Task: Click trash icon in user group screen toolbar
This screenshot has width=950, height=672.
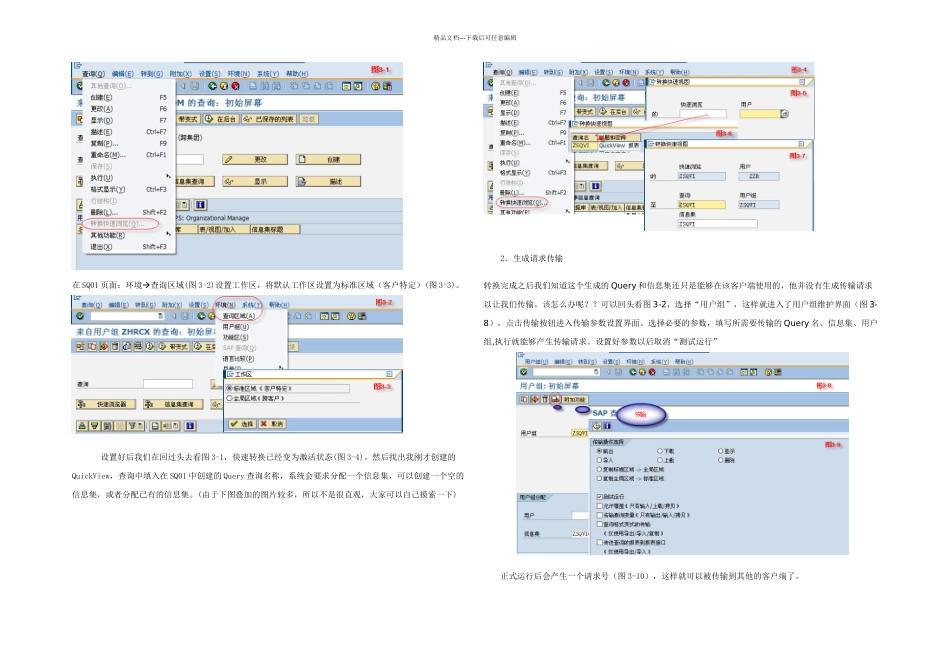Action: pos(545,399)
